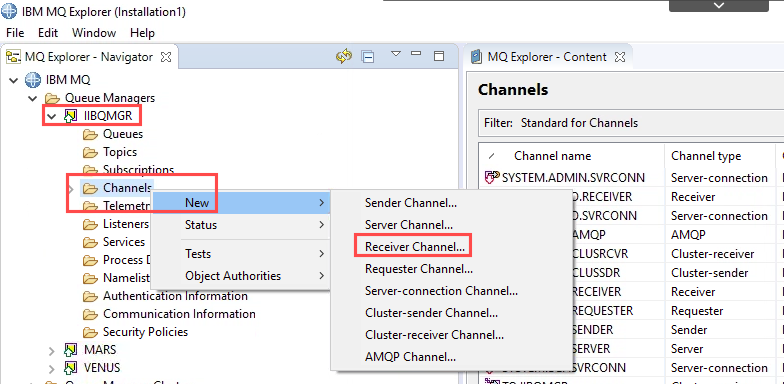Viewport: 784px width, 384px height.
Task: Select Authentication Information tree item
Action: pos(175,296)
